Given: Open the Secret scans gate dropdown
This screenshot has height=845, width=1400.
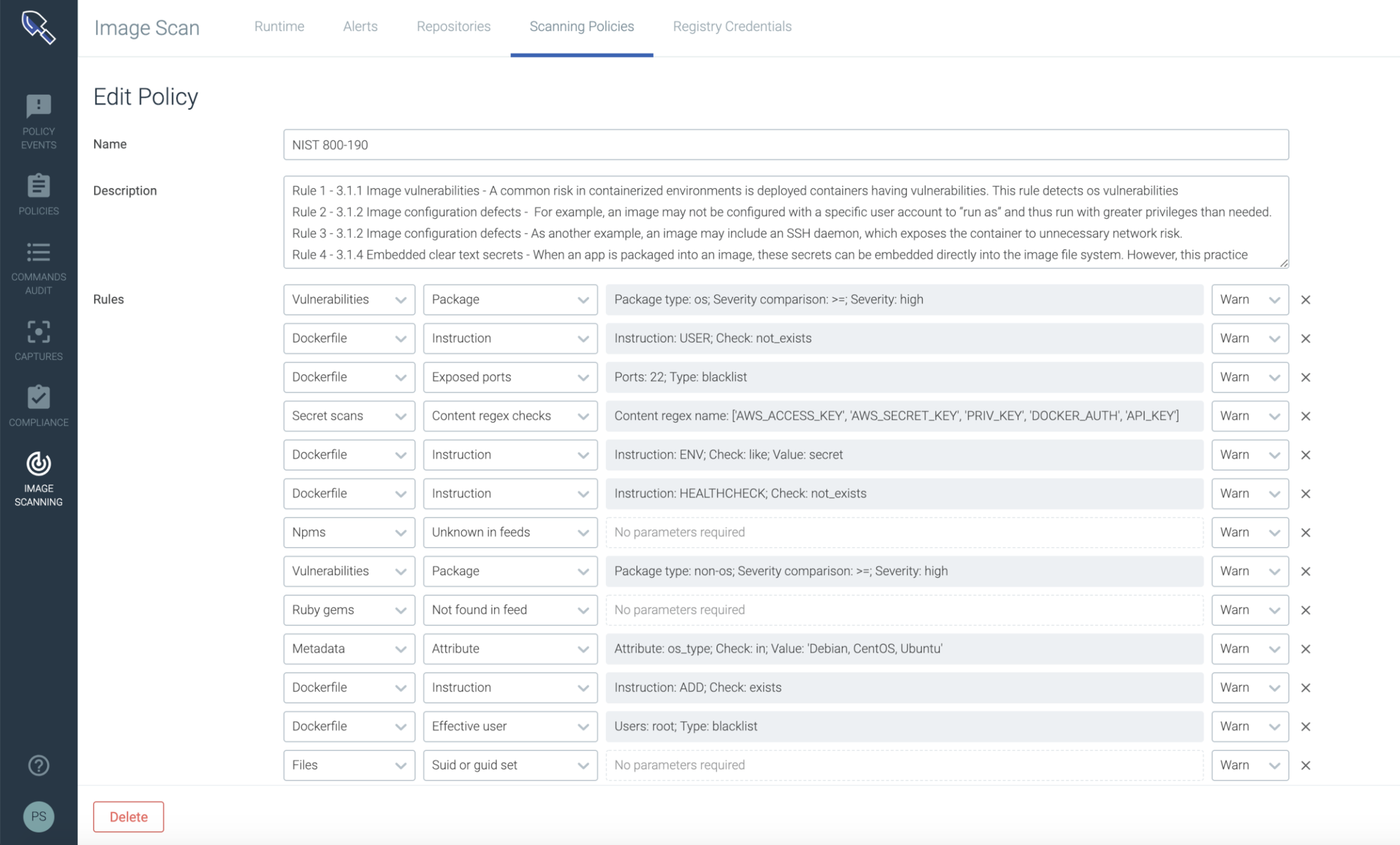Looking at the screenshot, I should (x=349, y=416).
